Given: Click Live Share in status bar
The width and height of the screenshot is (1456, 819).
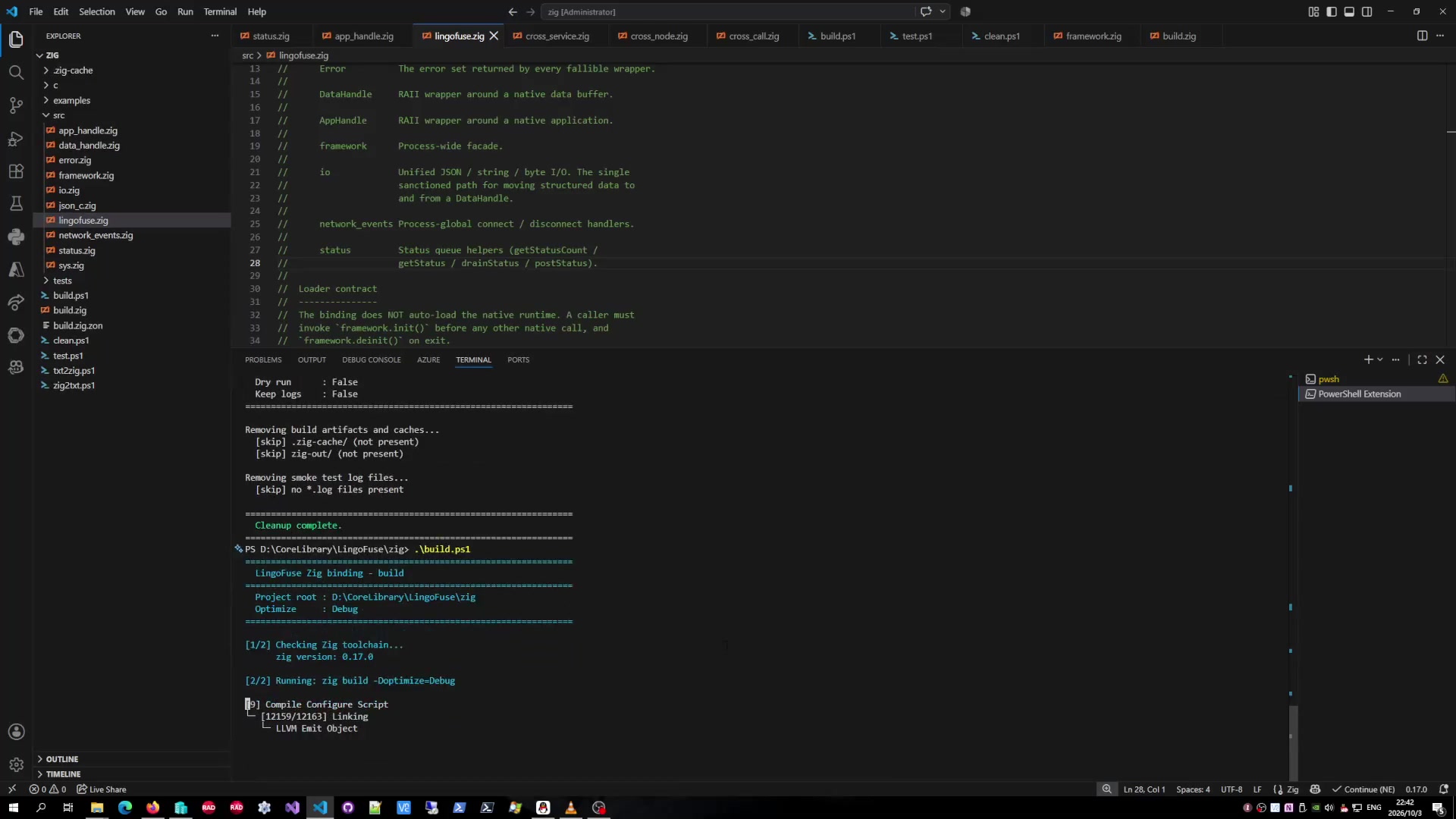Looking at the screenshot, I should point(102,789).
